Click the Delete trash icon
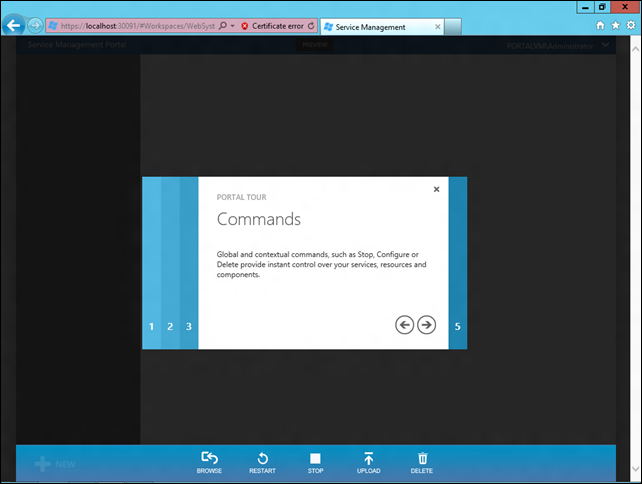Image resolution: width=642 pixels, height=484 pixels. pos(422,458)
